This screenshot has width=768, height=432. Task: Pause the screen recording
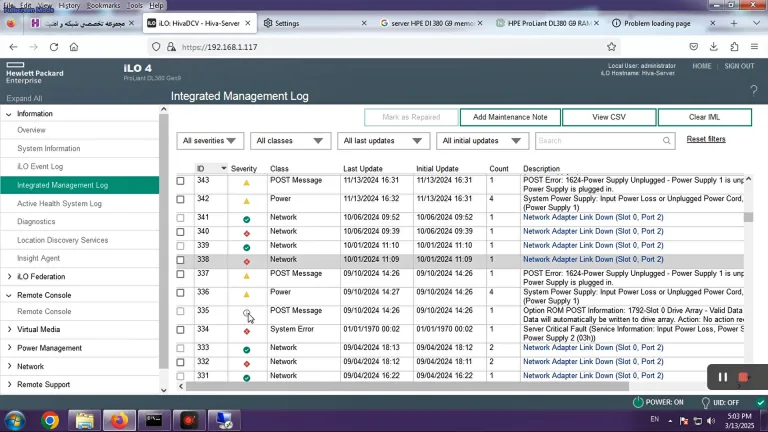(x=722, y=377)
